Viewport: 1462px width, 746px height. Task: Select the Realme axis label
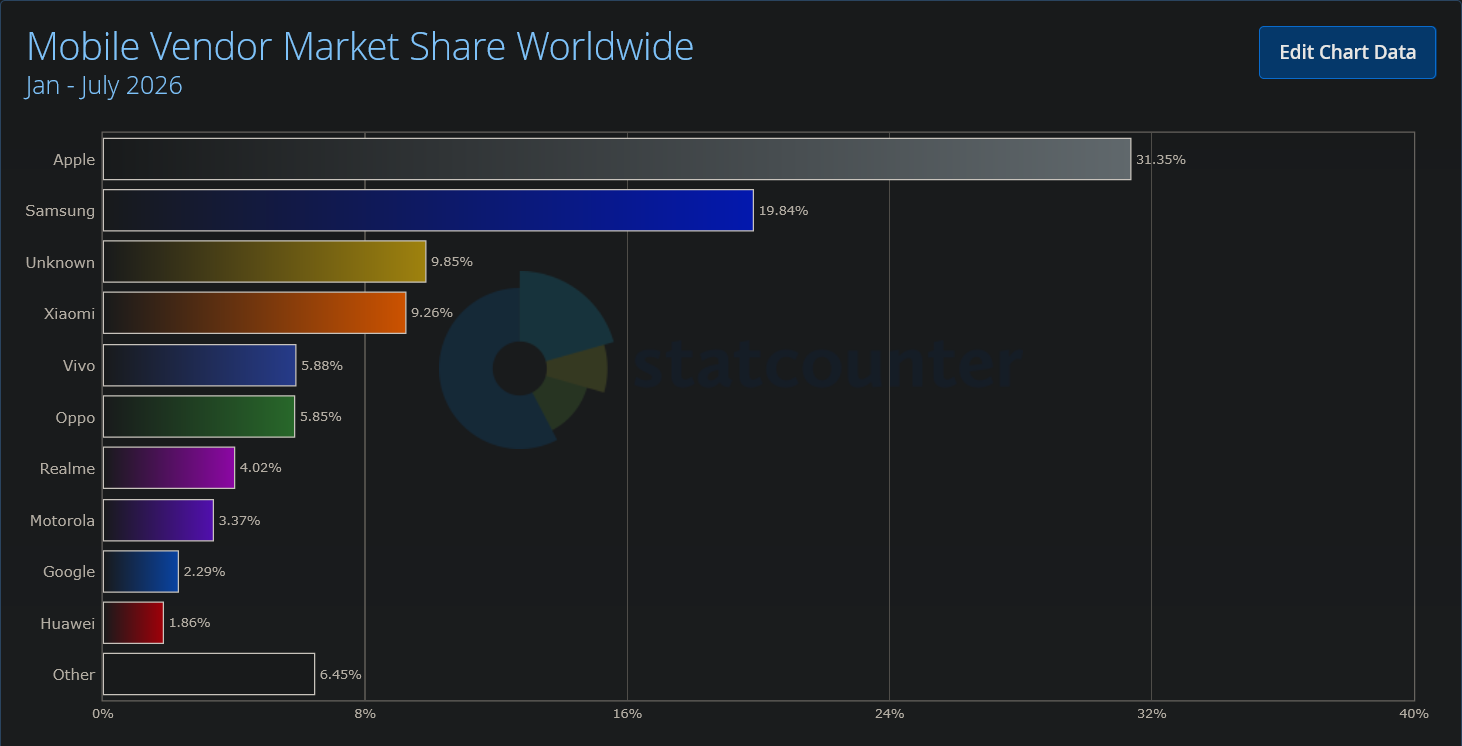click(x=68, y=469)
